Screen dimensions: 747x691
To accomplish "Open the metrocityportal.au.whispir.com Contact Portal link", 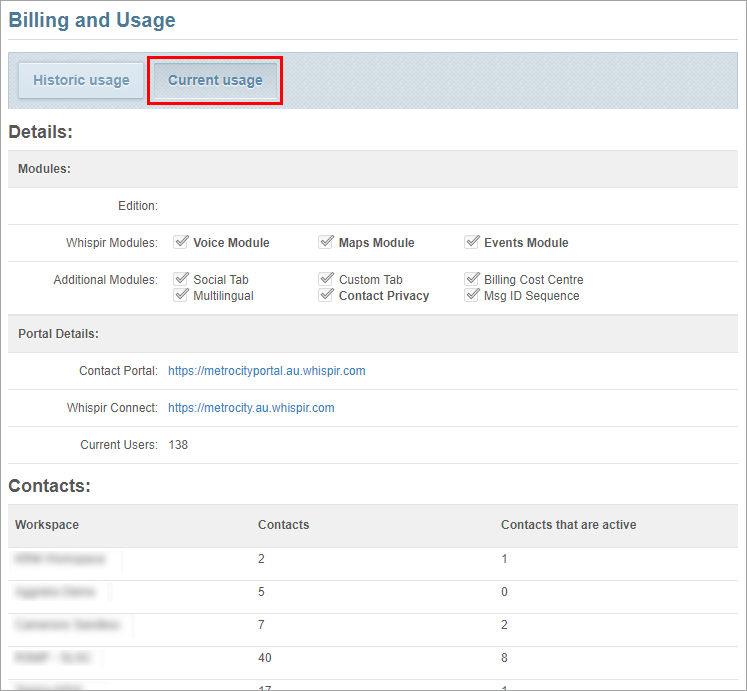I will pos(267,371).
